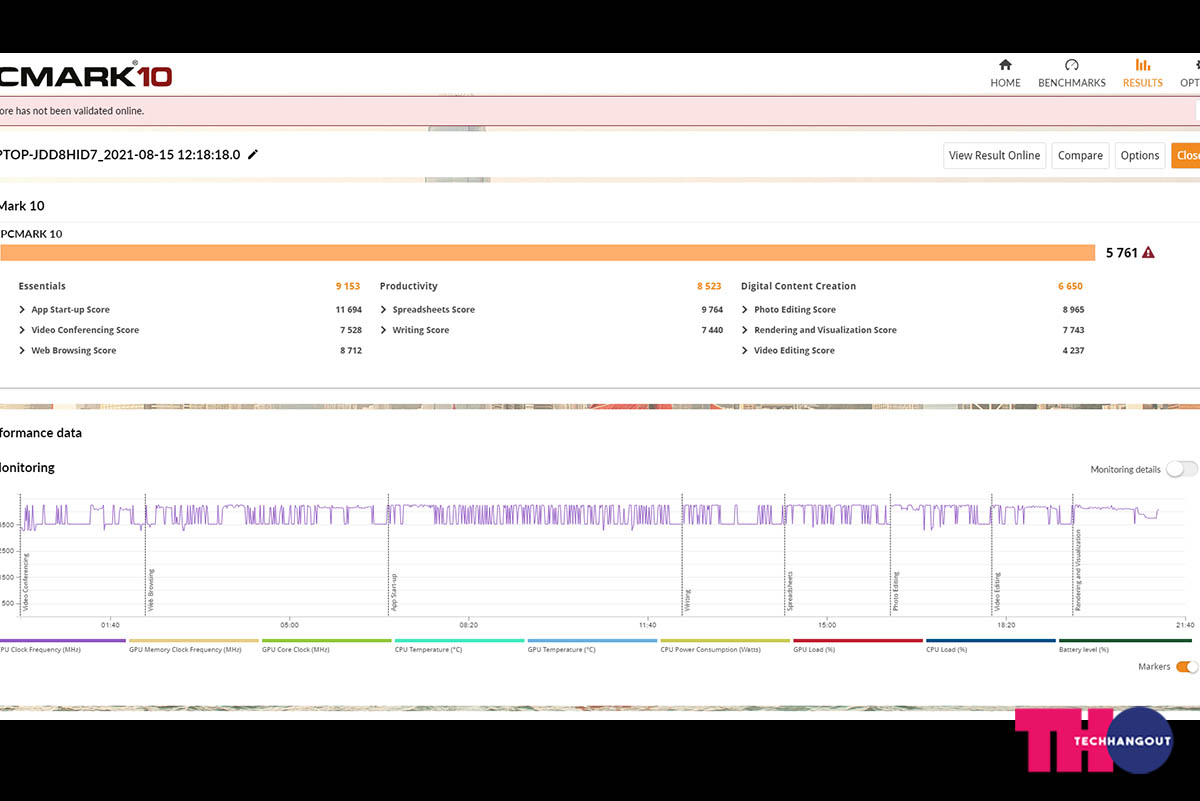Viewport: 1200px width, 801px height.
Task: Click Rendering and Visualization chart marker
Action: click(1078, 570)
